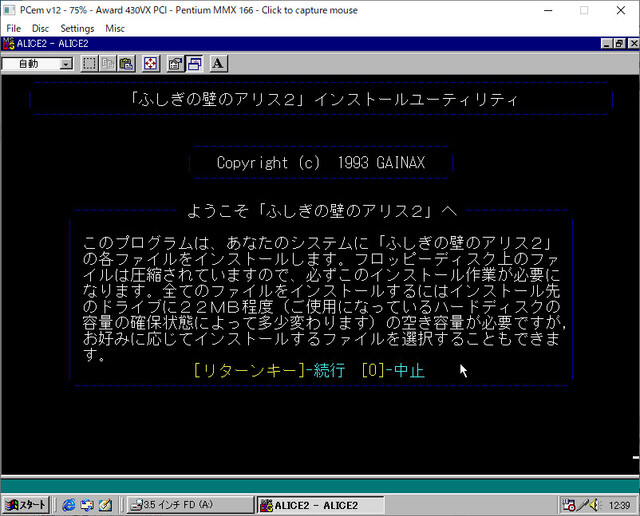Screen dimensions: 640x516
Task: Click the ようこそ welcome heading text
Action: [x=322, y=211]
